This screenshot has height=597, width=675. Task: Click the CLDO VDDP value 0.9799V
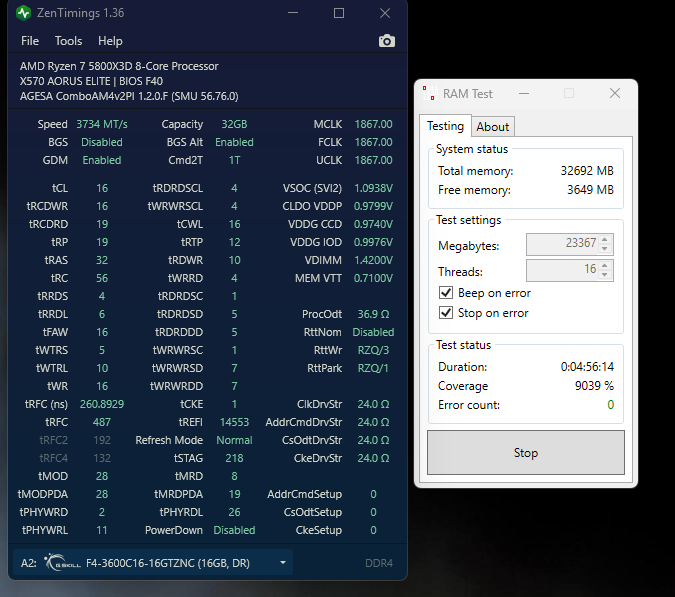coord(373,206)
